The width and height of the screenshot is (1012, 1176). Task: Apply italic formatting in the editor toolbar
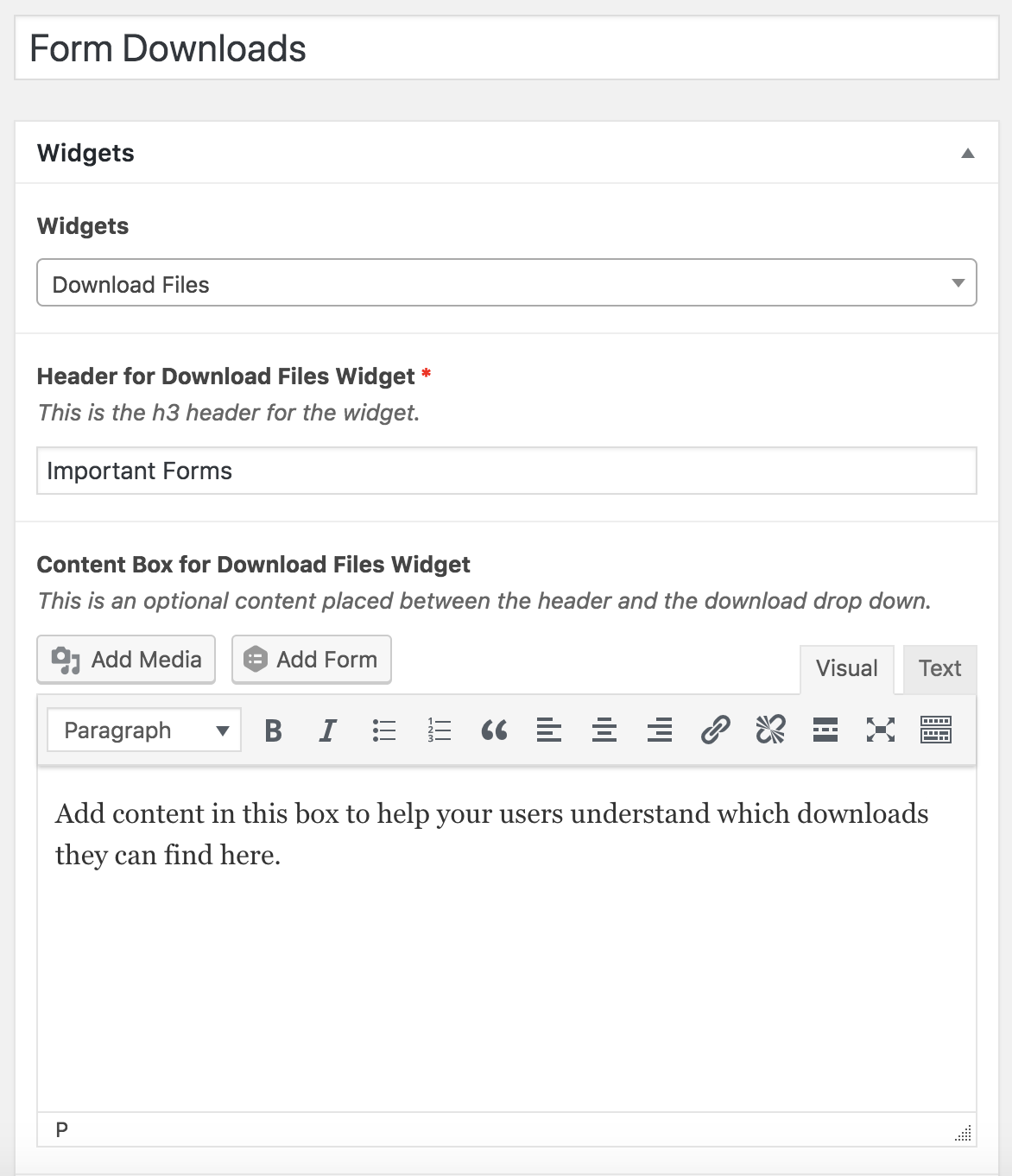click(x=328, y=730)
